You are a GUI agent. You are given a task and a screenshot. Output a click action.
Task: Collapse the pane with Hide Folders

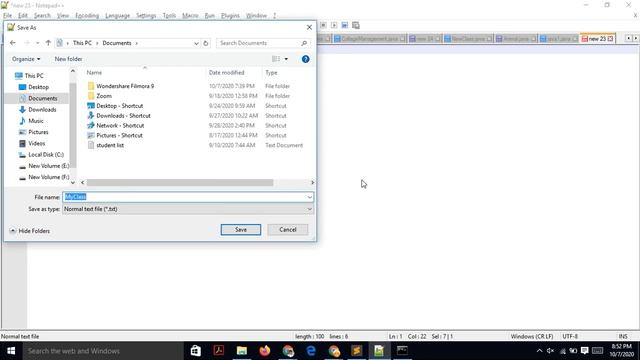pos(30,231)
